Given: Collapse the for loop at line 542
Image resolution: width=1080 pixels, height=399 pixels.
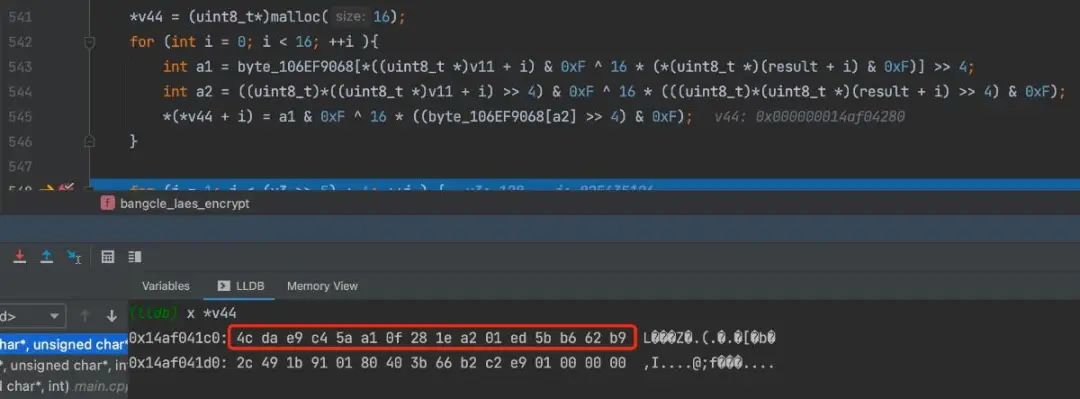Looking at the screenshot, I should 89,42.
